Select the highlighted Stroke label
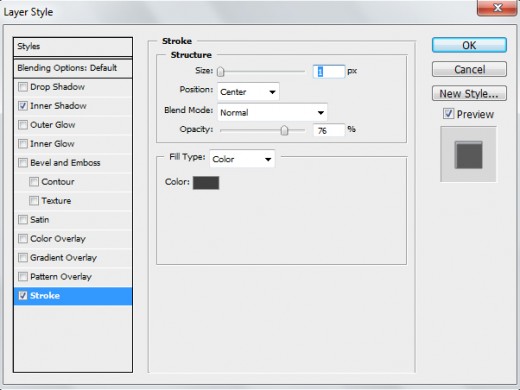Image resolution: width=520 pixels, height=390 pixels. click(x=45, y=296)
